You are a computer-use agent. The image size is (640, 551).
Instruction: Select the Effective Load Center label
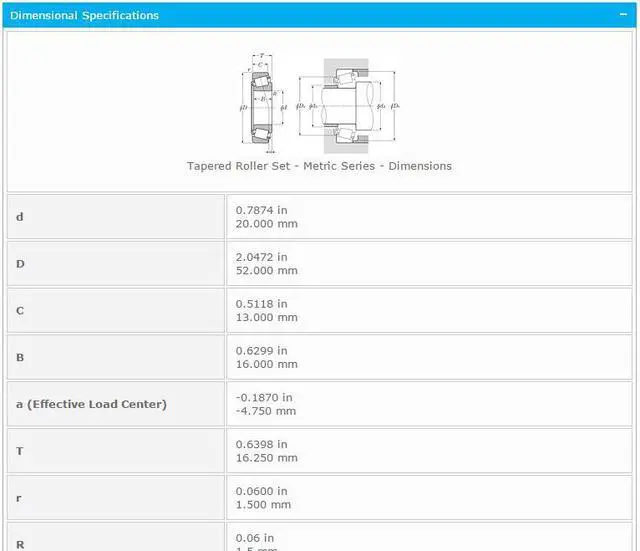(x=91, y=404)
